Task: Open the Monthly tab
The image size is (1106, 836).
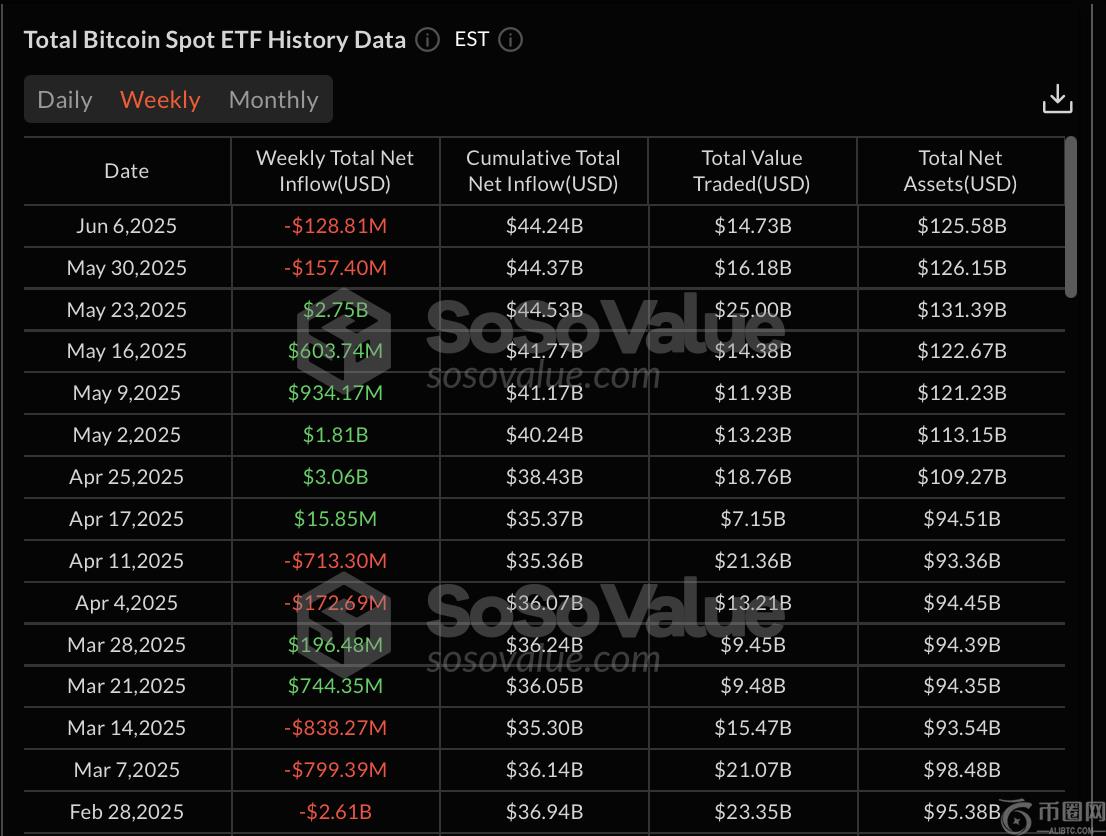Action: pyautogui.click(x=273, y=100)
